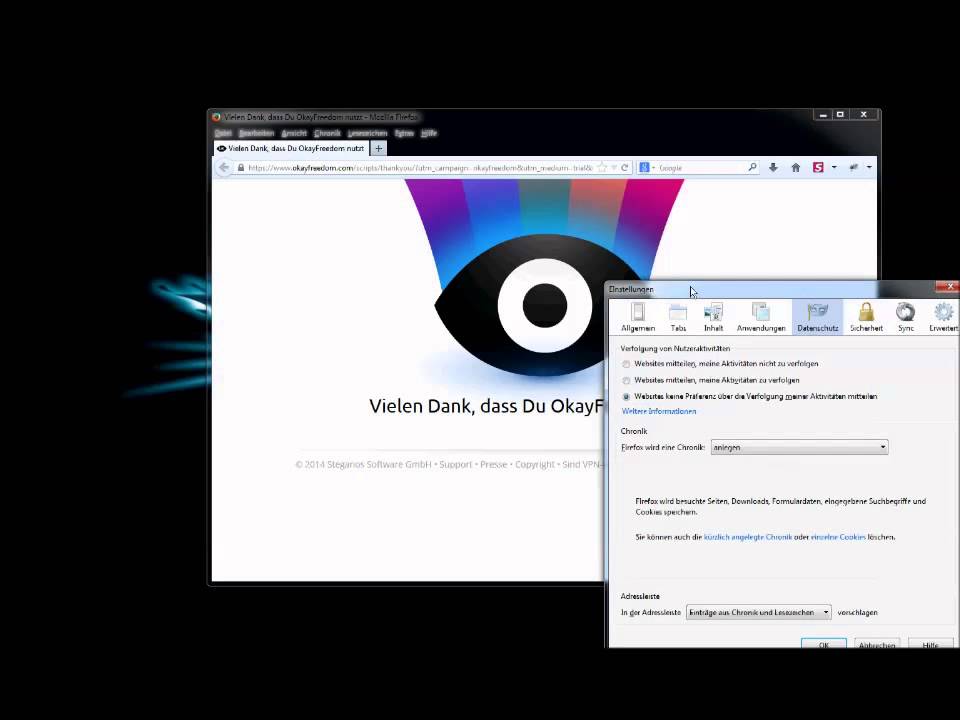This screenshot has width=960, height=720.
Task: Open the Tabs settings icon
Action: point(678,317)
